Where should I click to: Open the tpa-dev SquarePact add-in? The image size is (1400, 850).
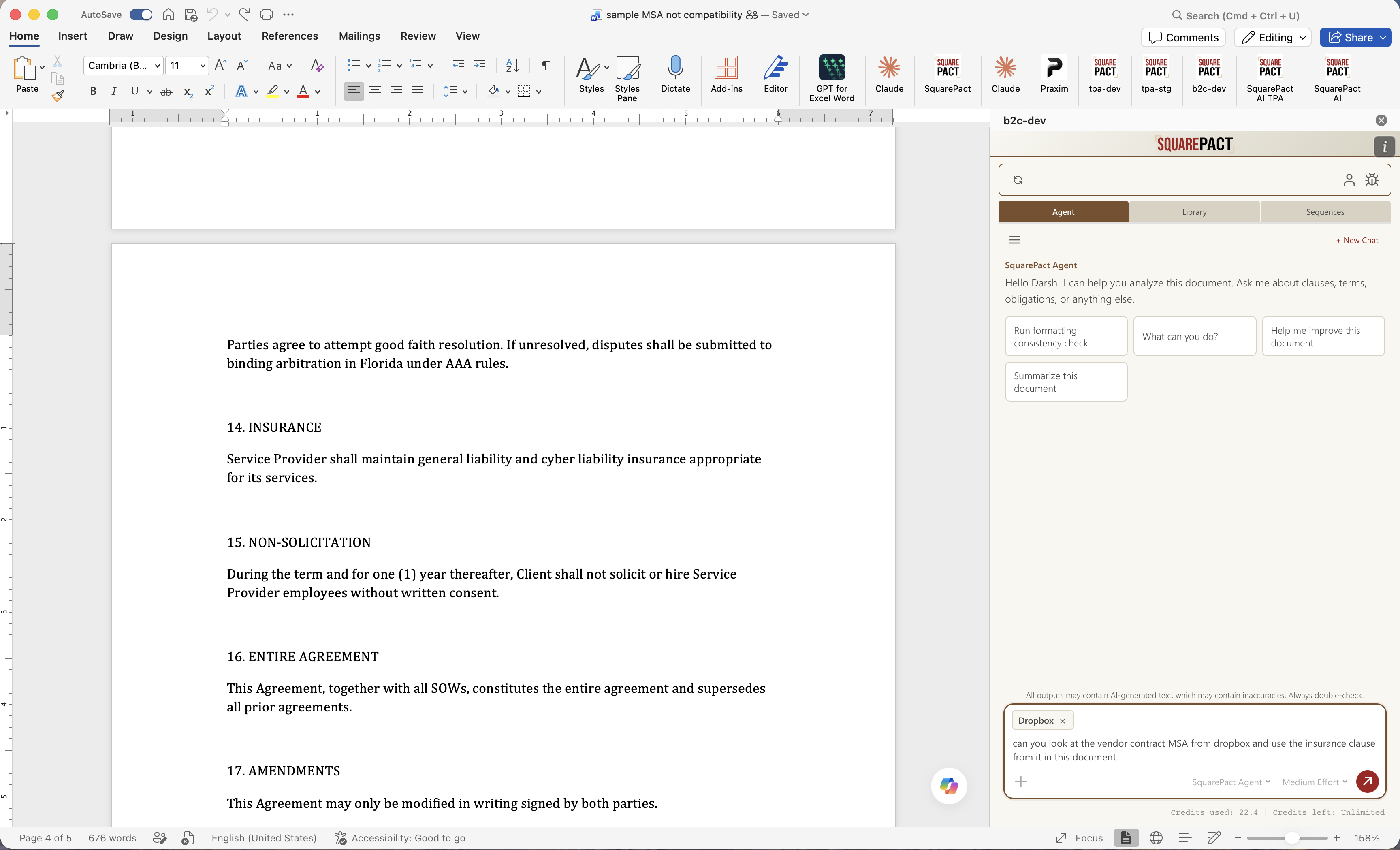point(1105,75)
